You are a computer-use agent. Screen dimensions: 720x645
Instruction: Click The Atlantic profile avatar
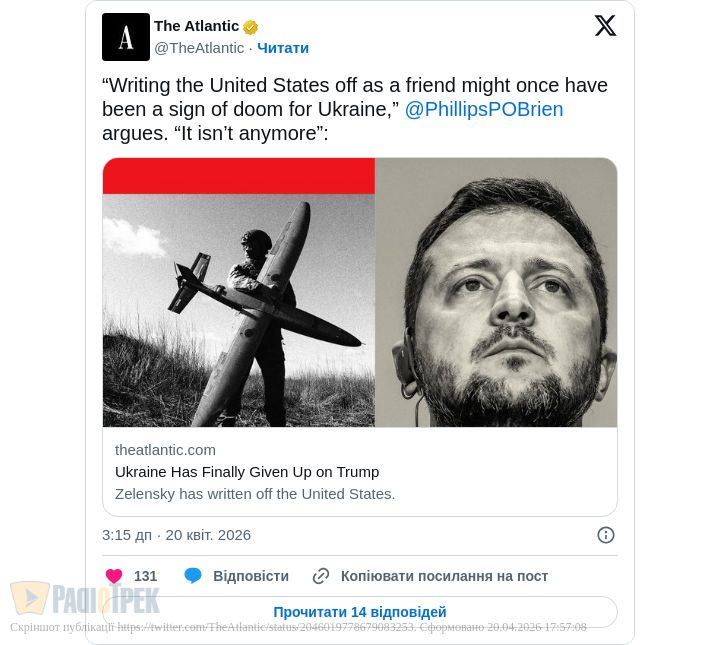click(x=126, y=37)
